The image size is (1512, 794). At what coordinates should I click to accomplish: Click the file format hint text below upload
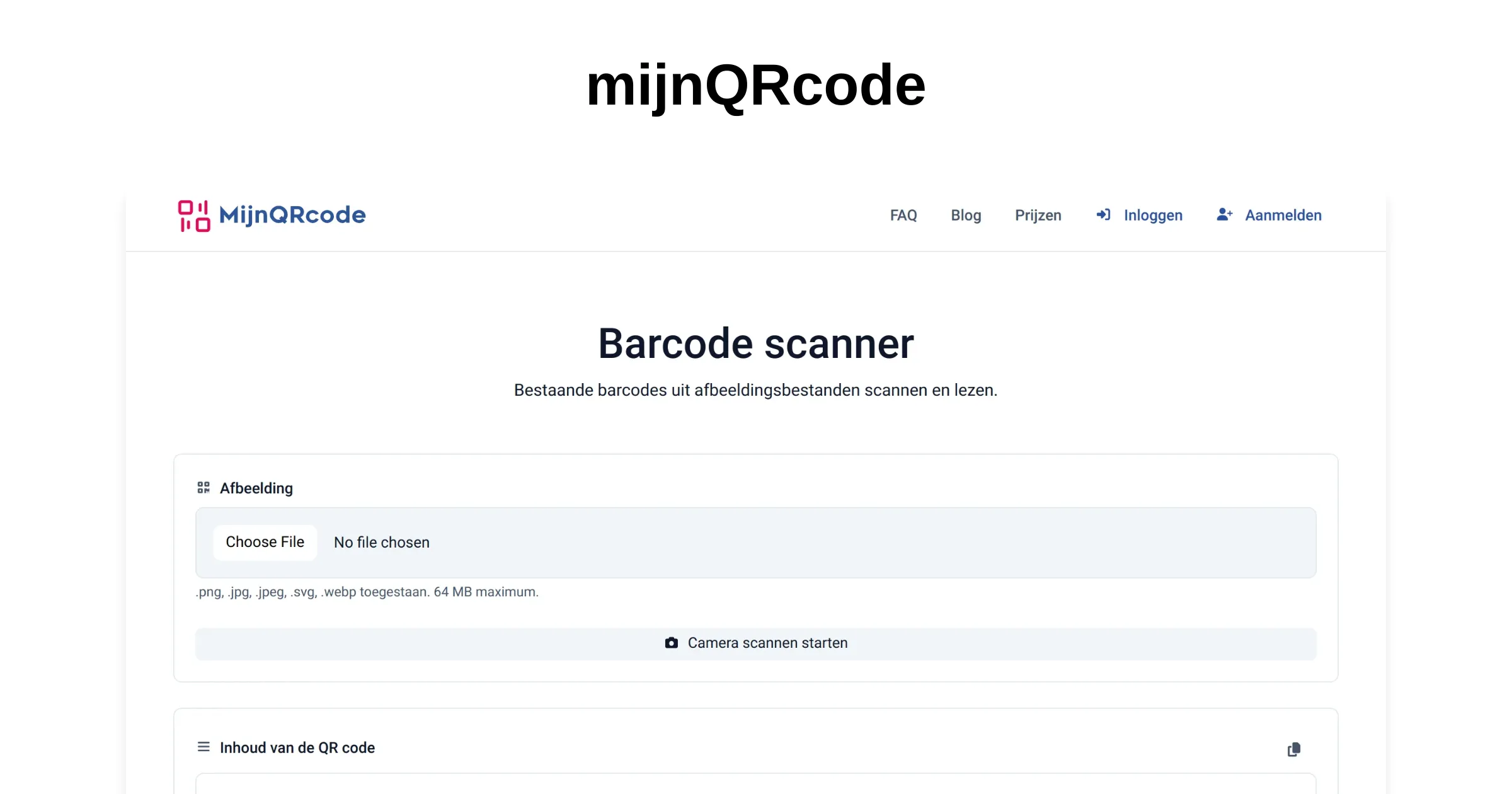click(367, 592)
